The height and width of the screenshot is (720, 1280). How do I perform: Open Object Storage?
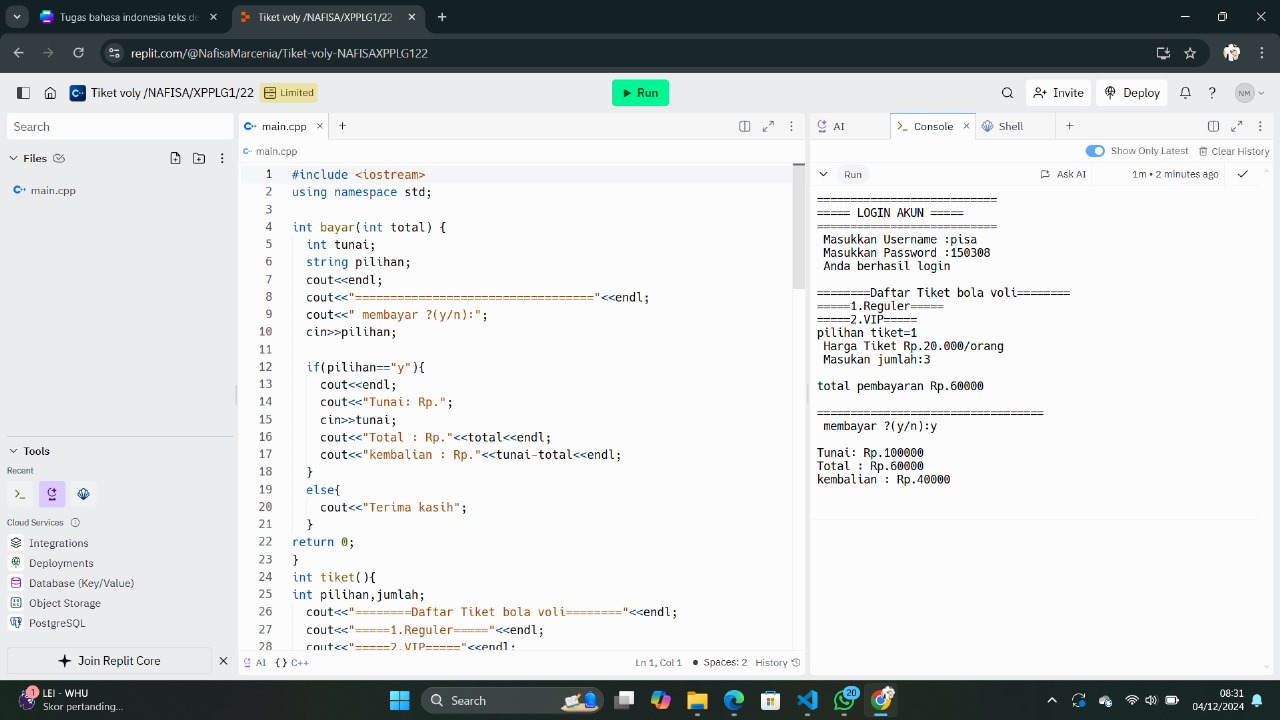64,603
